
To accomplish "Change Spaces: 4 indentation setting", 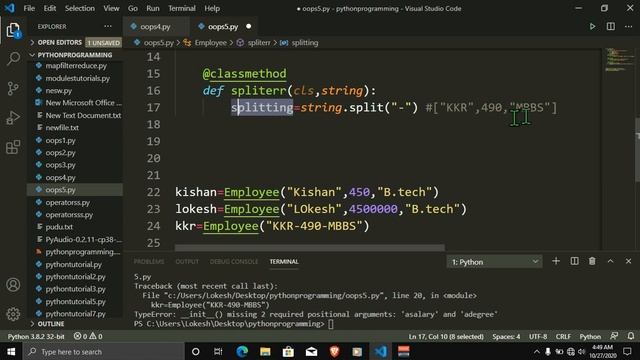I will 506,336.
